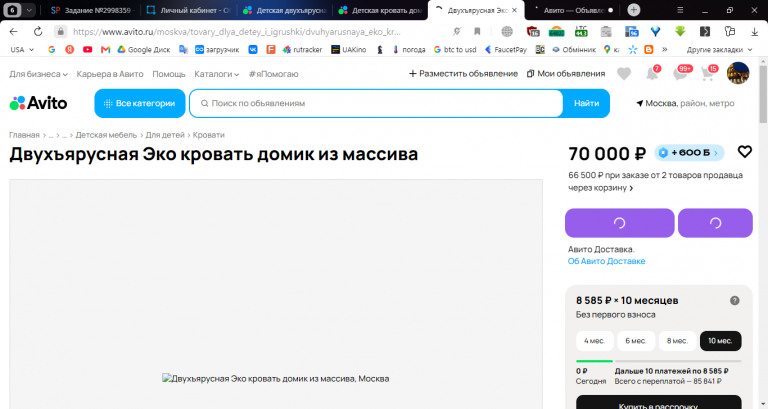
Task: Go to Avito home via logo
Action: click(x=38, y=103)
